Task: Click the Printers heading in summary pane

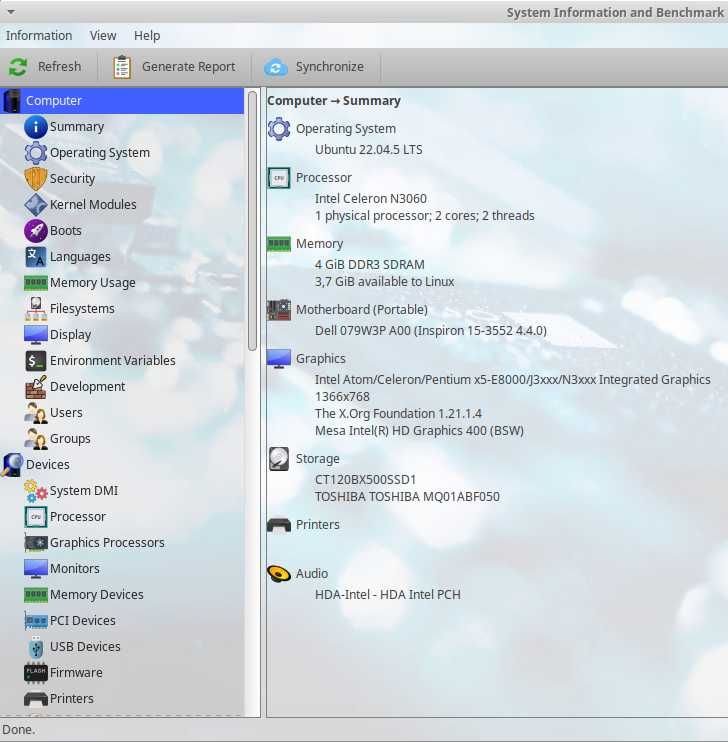Action: pos(318,524)
